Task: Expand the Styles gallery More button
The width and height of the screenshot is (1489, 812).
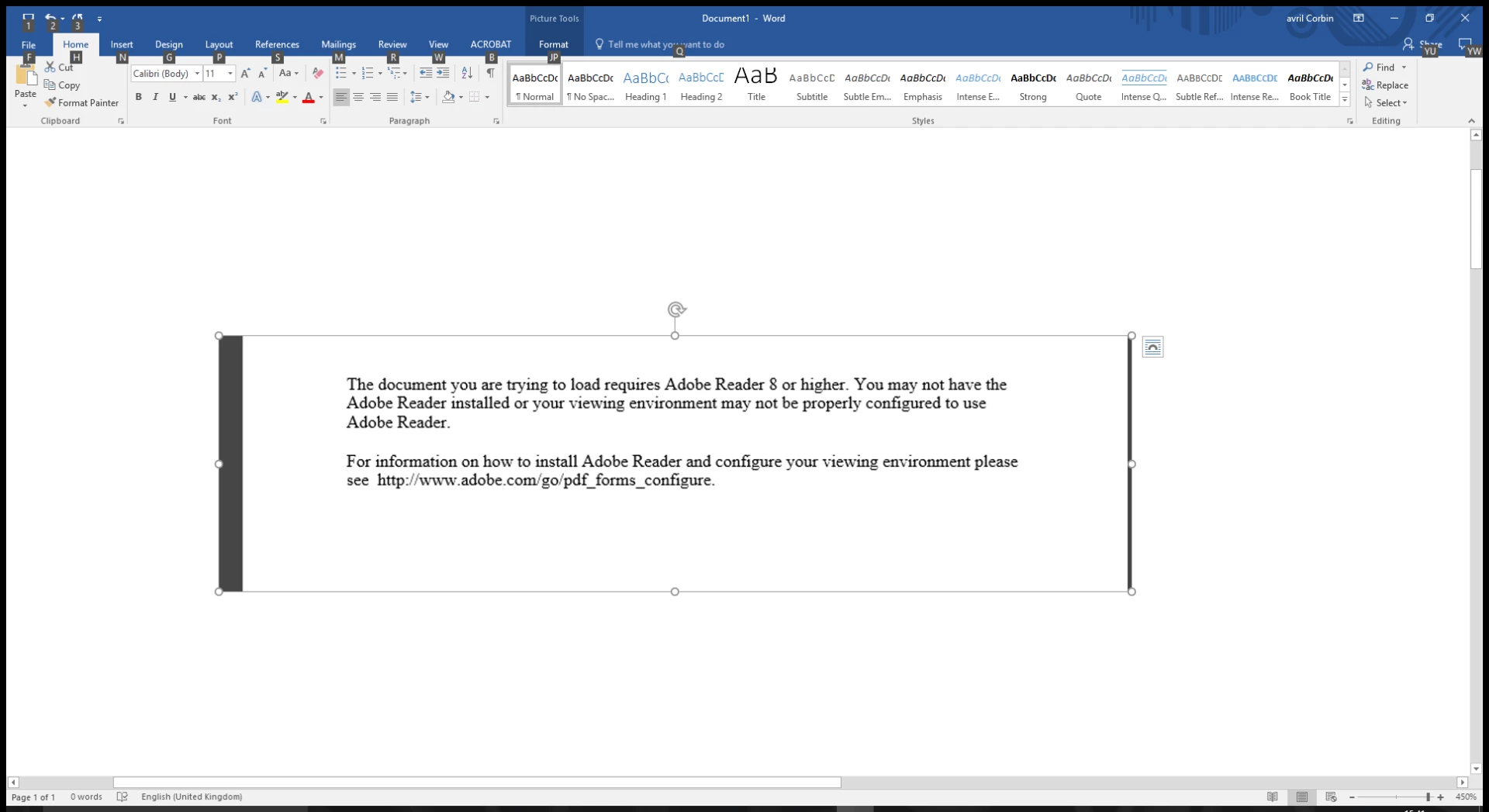Action: (x=1345, y=100)
